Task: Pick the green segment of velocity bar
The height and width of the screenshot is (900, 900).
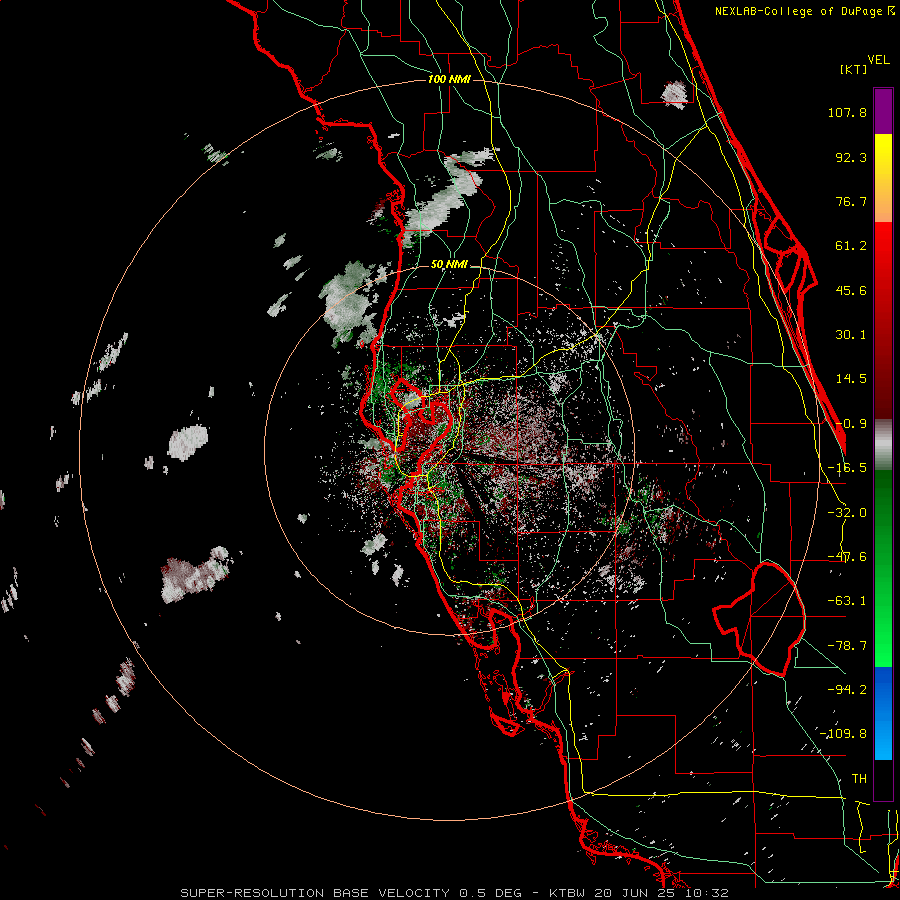Action: tap(883, 568)
